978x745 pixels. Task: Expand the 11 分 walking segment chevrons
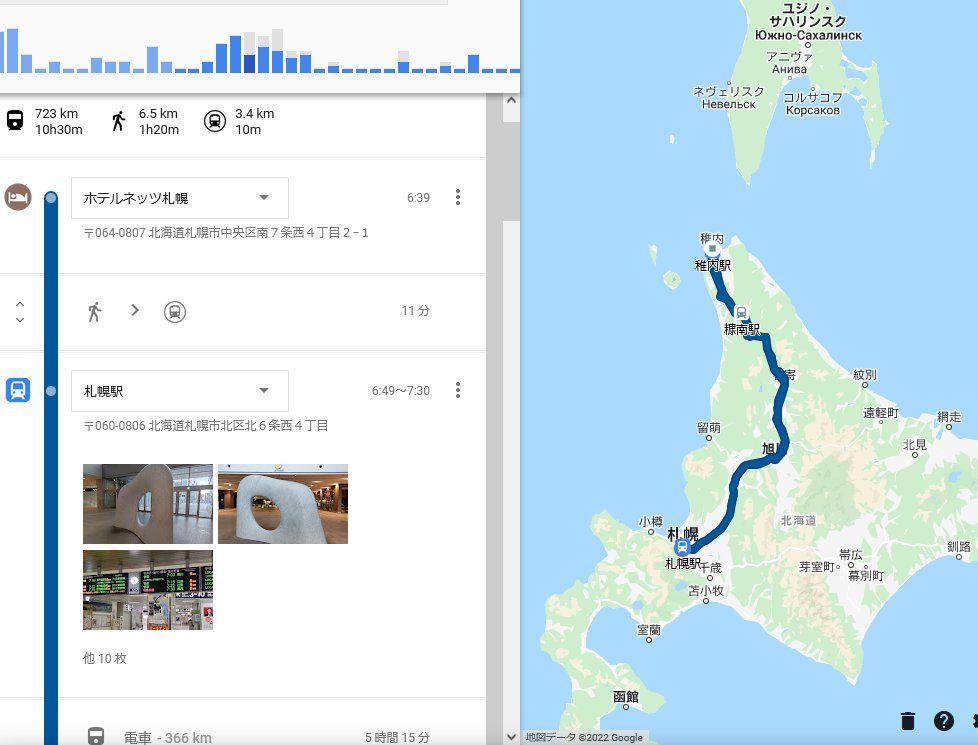[x=20, y=312]
